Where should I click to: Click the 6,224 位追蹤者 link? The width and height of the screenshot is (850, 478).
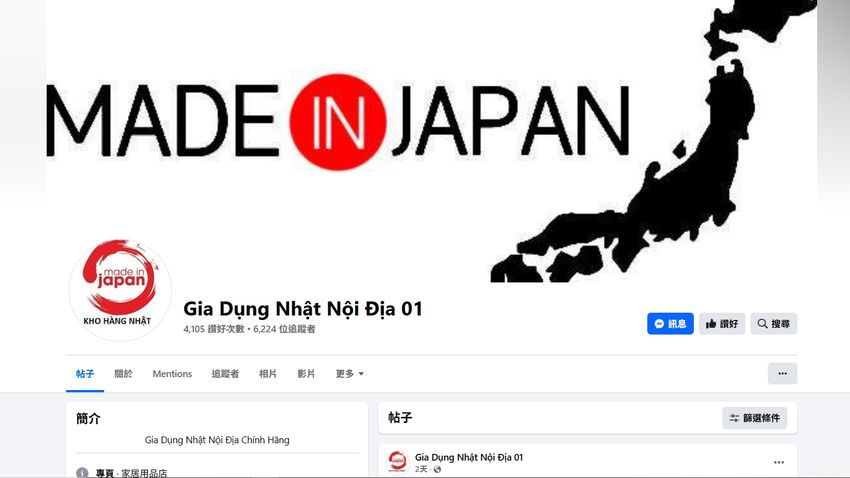284,329
